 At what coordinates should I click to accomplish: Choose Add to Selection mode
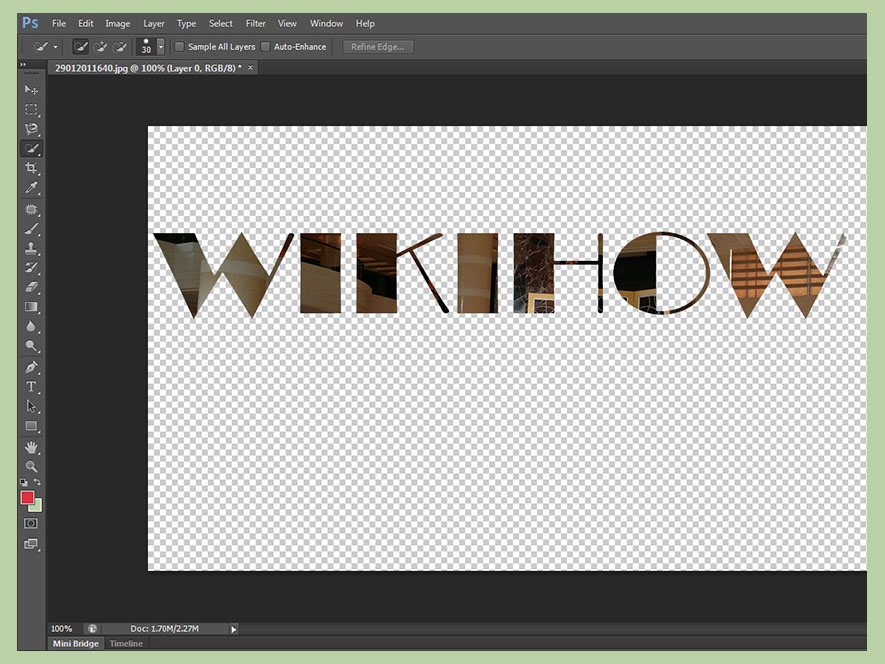[100, 47]
